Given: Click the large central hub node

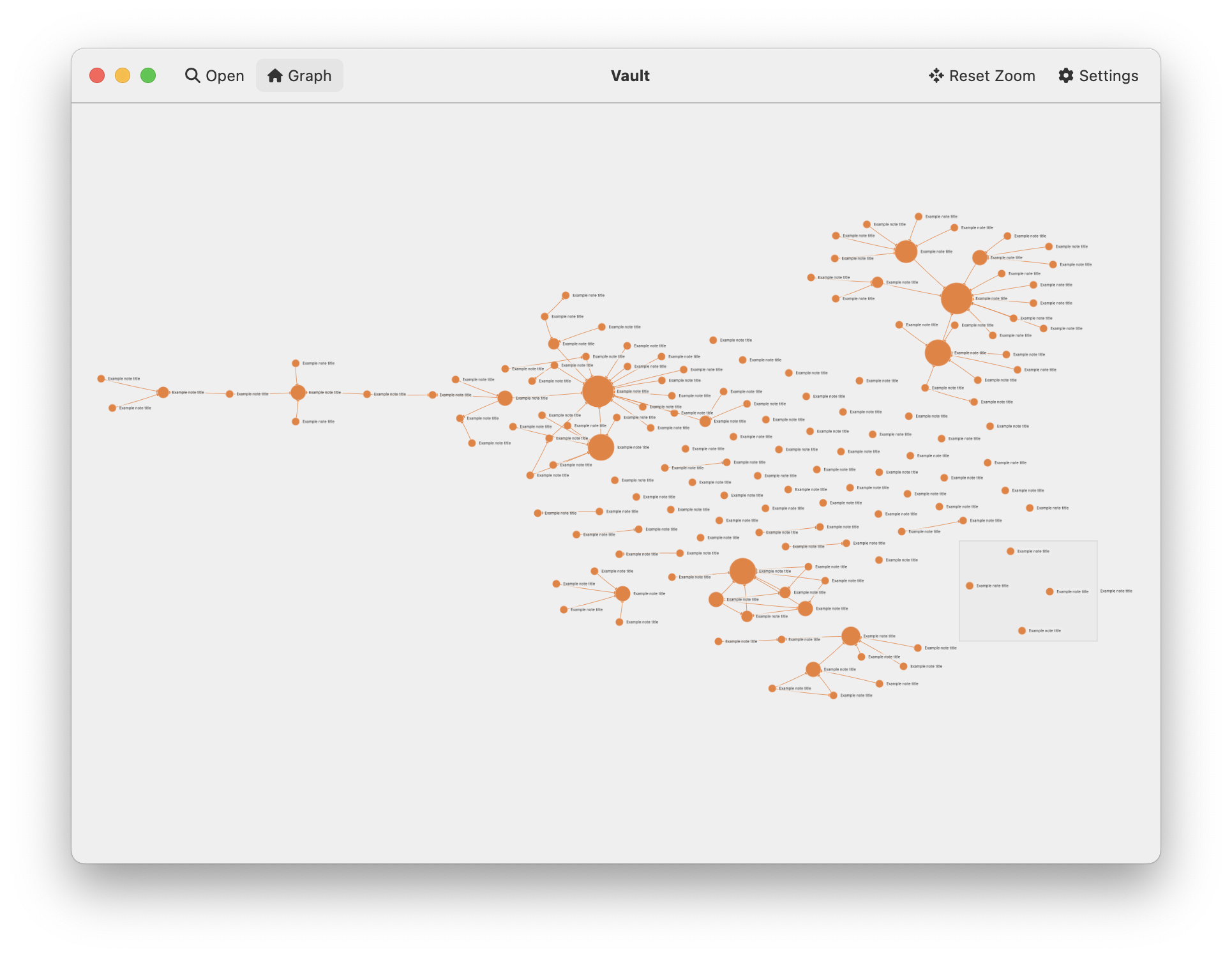Looking at the screenshot, I should [x=598, y=390].
